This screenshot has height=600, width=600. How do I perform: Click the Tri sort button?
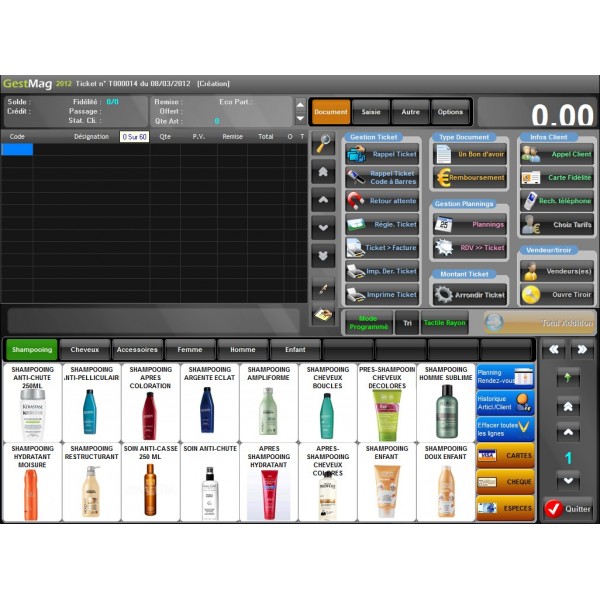click(x=407, y=323)
